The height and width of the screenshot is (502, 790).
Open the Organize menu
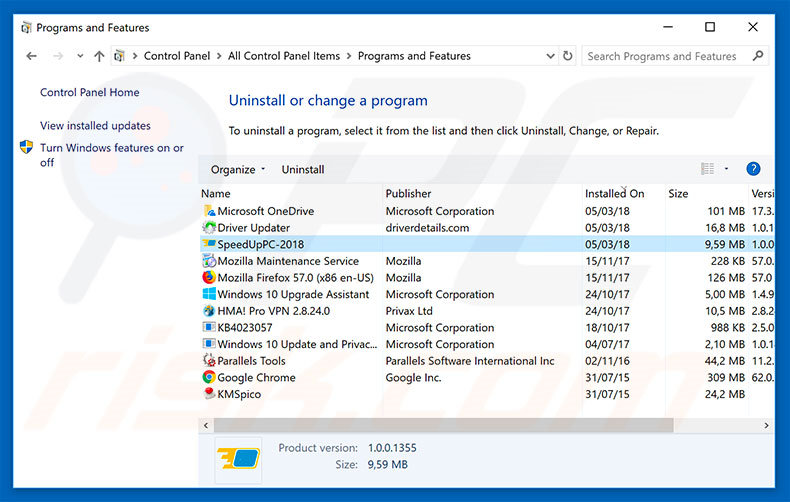pyautogui.click(x=237, y=169)
